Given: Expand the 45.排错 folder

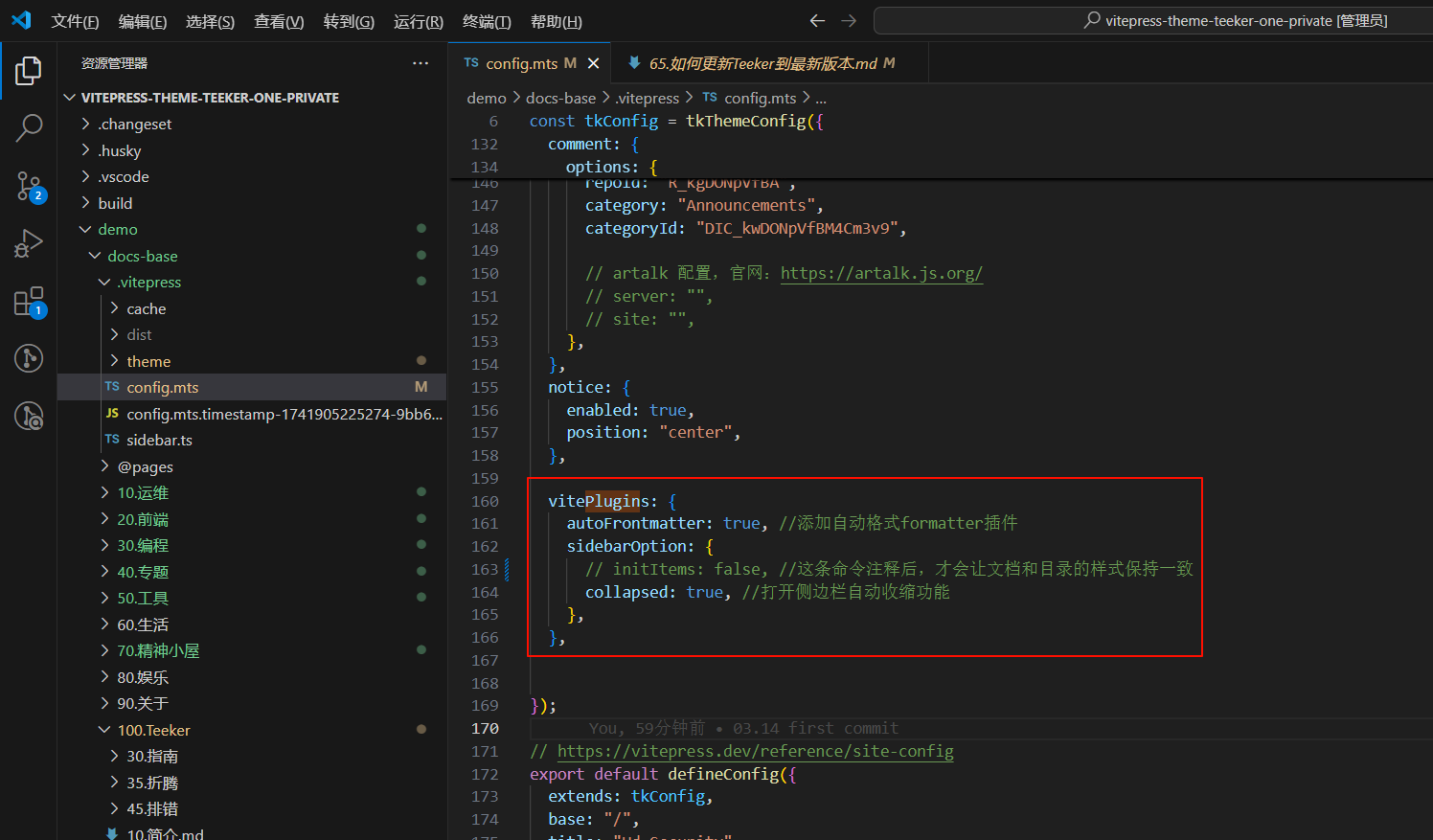Looking at the screenshot, I should 152,808.
